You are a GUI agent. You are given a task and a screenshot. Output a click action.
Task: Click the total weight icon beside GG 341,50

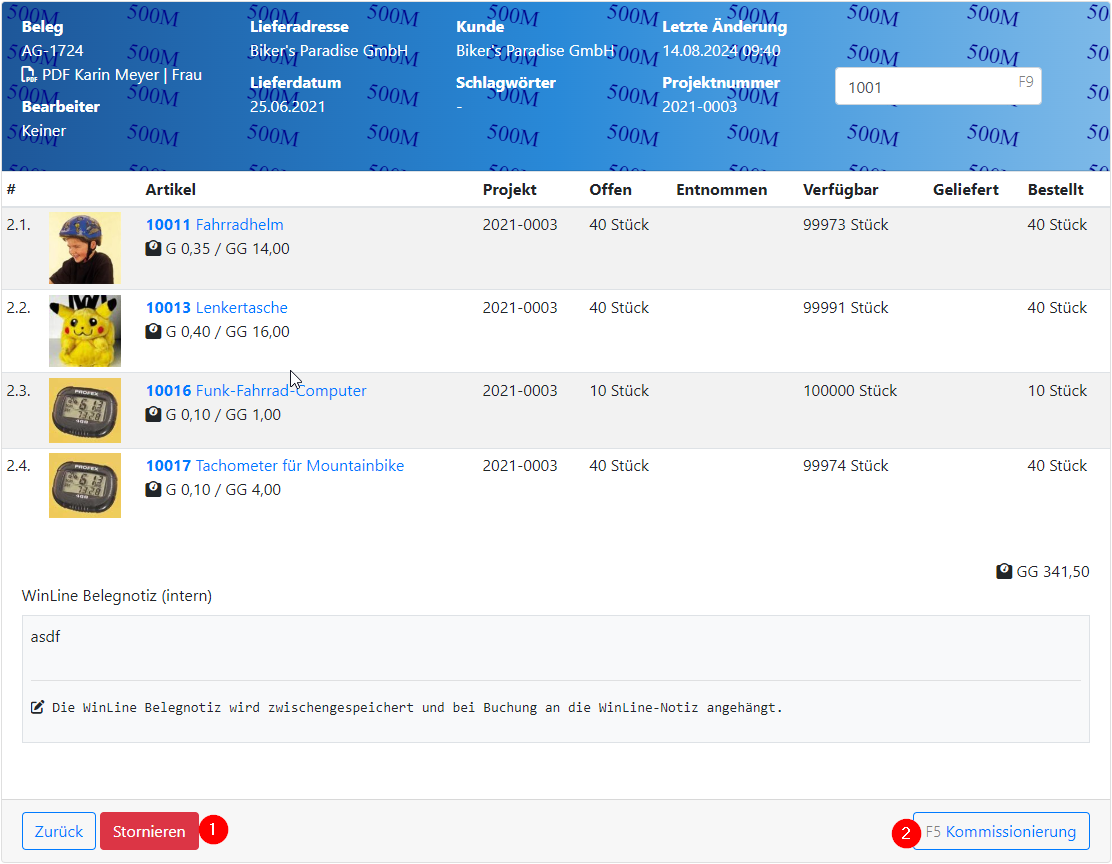pyautogui.click(x=1004, y=572)
